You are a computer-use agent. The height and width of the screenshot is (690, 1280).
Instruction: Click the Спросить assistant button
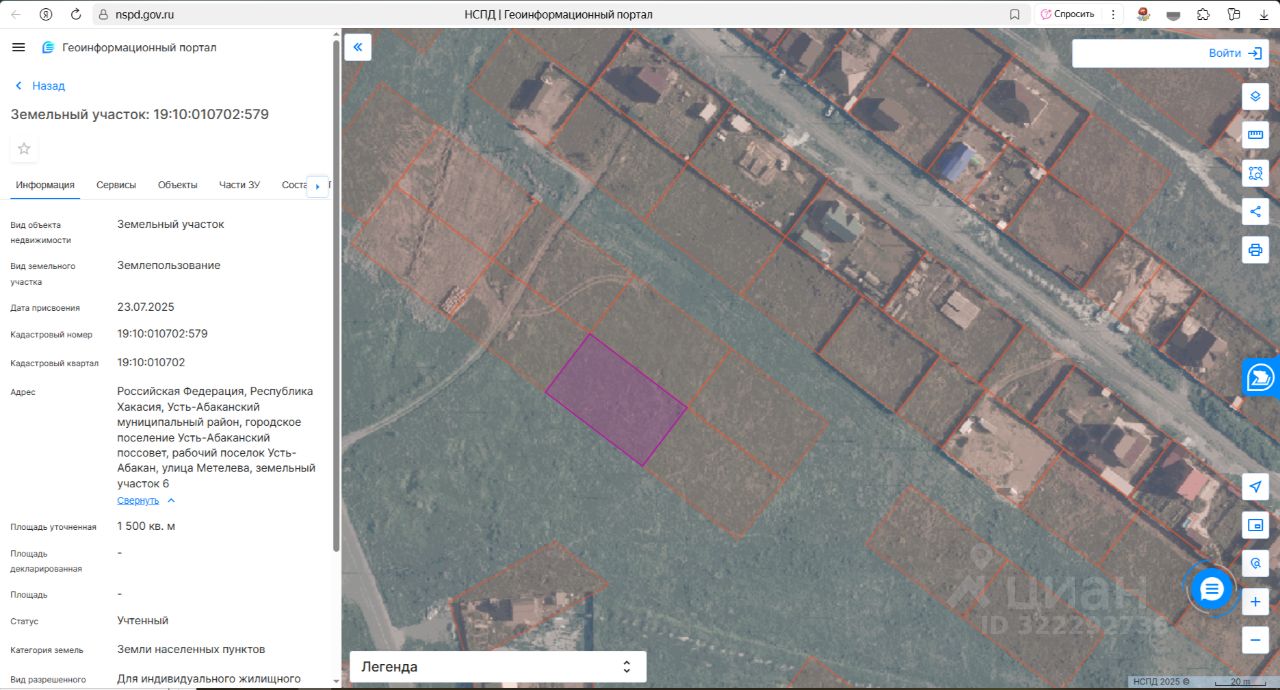[x=1067, y=15]
